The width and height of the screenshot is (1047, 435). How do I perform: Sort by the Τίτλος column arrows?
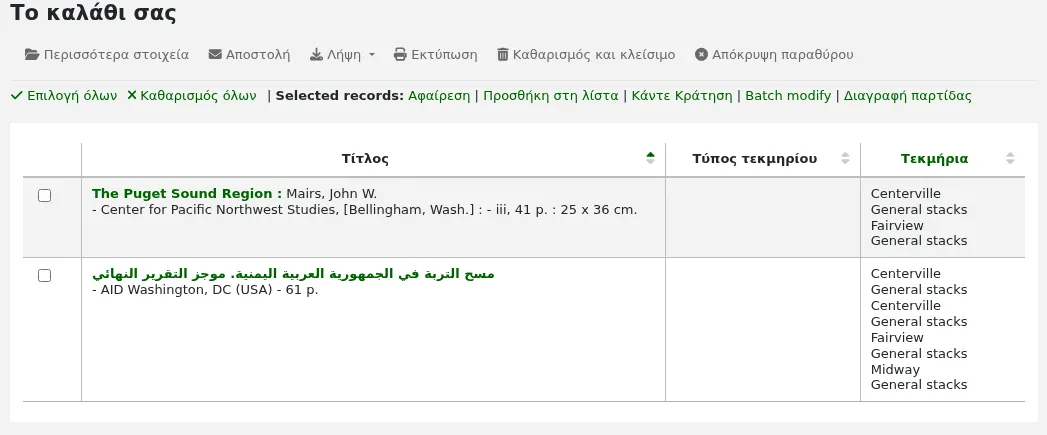650,158
